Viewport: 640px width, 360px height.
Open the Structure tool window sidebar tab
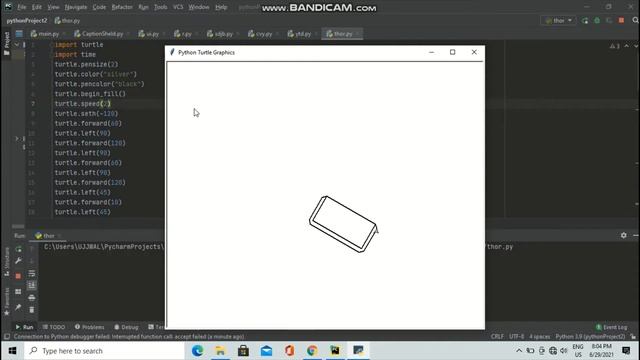pyautogui.click(x=7, y=262)
